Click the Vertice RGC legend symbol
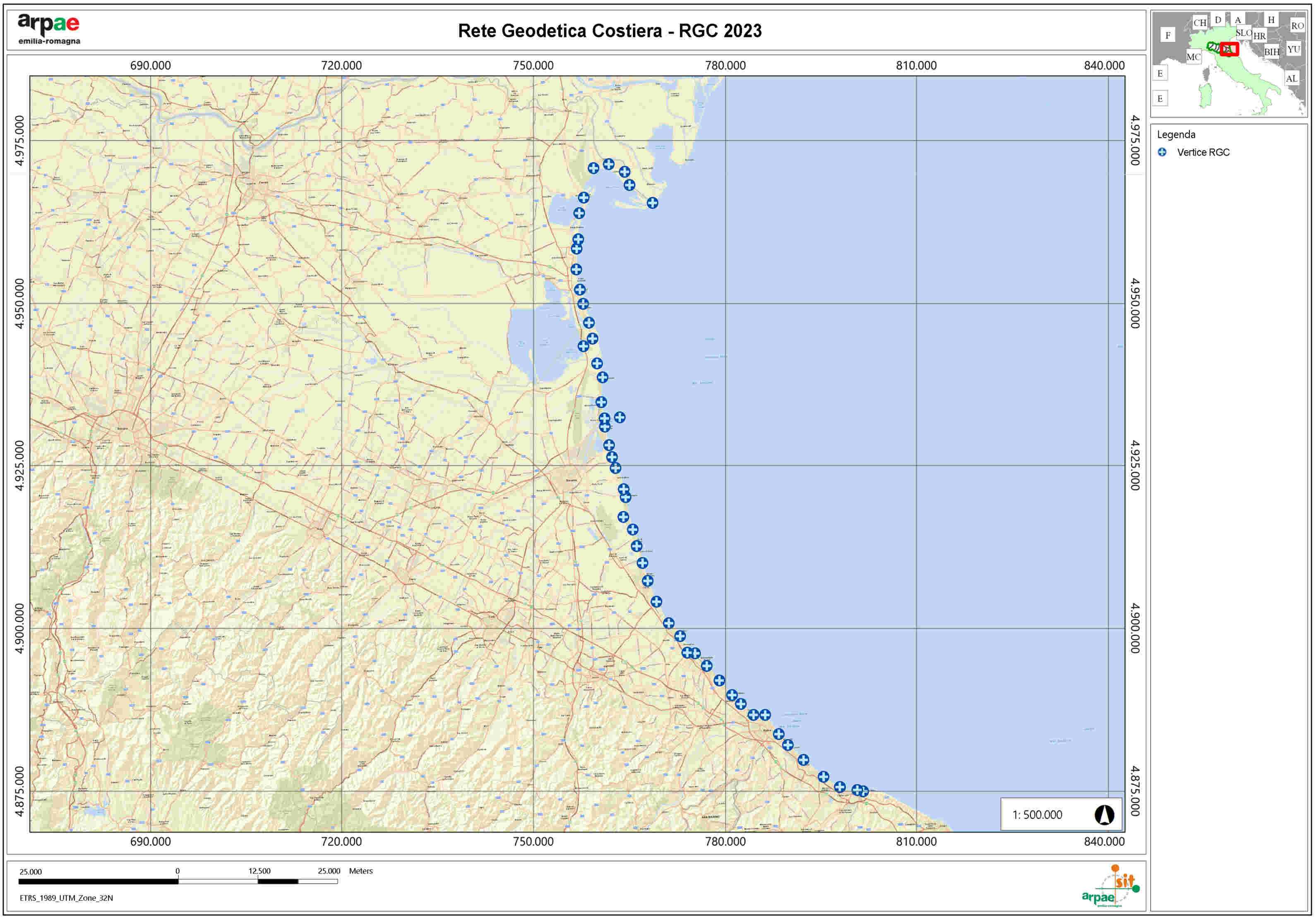 click(x=1162, y=152)
